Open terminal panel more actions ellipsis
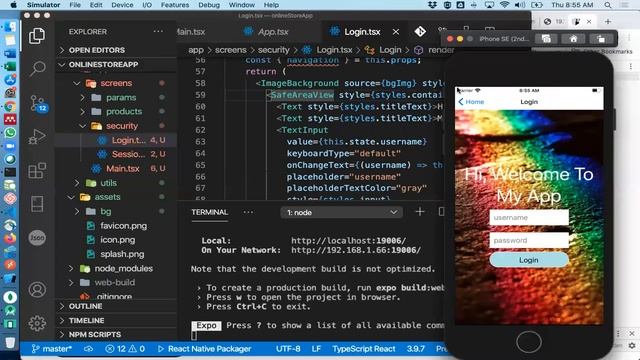 tap(248, 212)
